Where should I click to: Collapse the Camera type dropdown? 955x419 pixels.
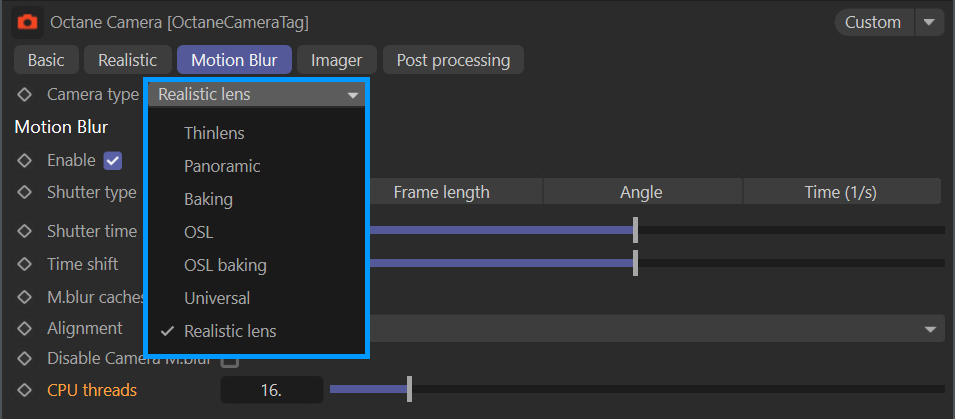click(353, 95)
